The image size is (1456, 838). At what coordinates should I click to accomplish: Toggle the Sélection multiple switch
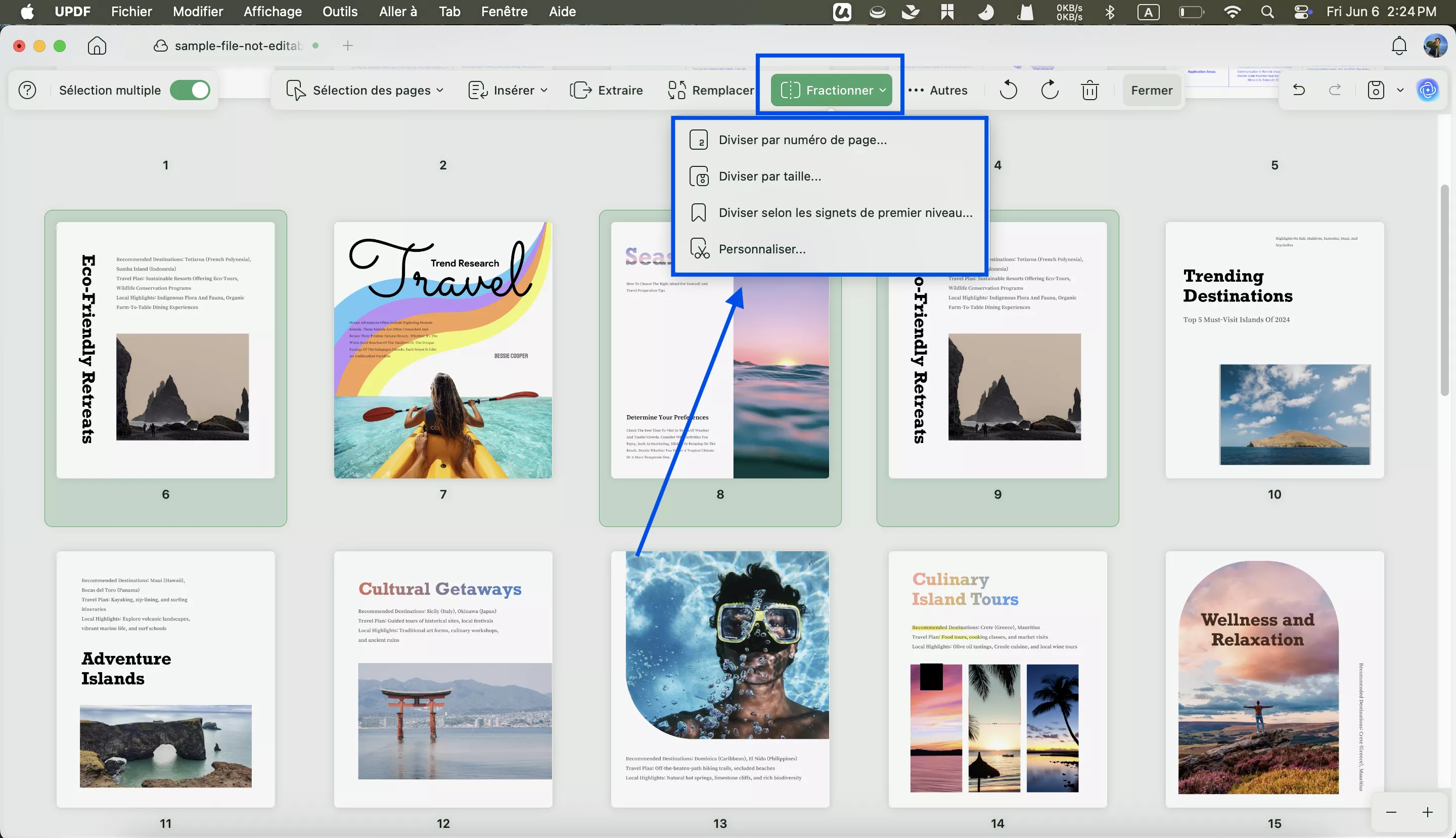[x=190, y=91]
